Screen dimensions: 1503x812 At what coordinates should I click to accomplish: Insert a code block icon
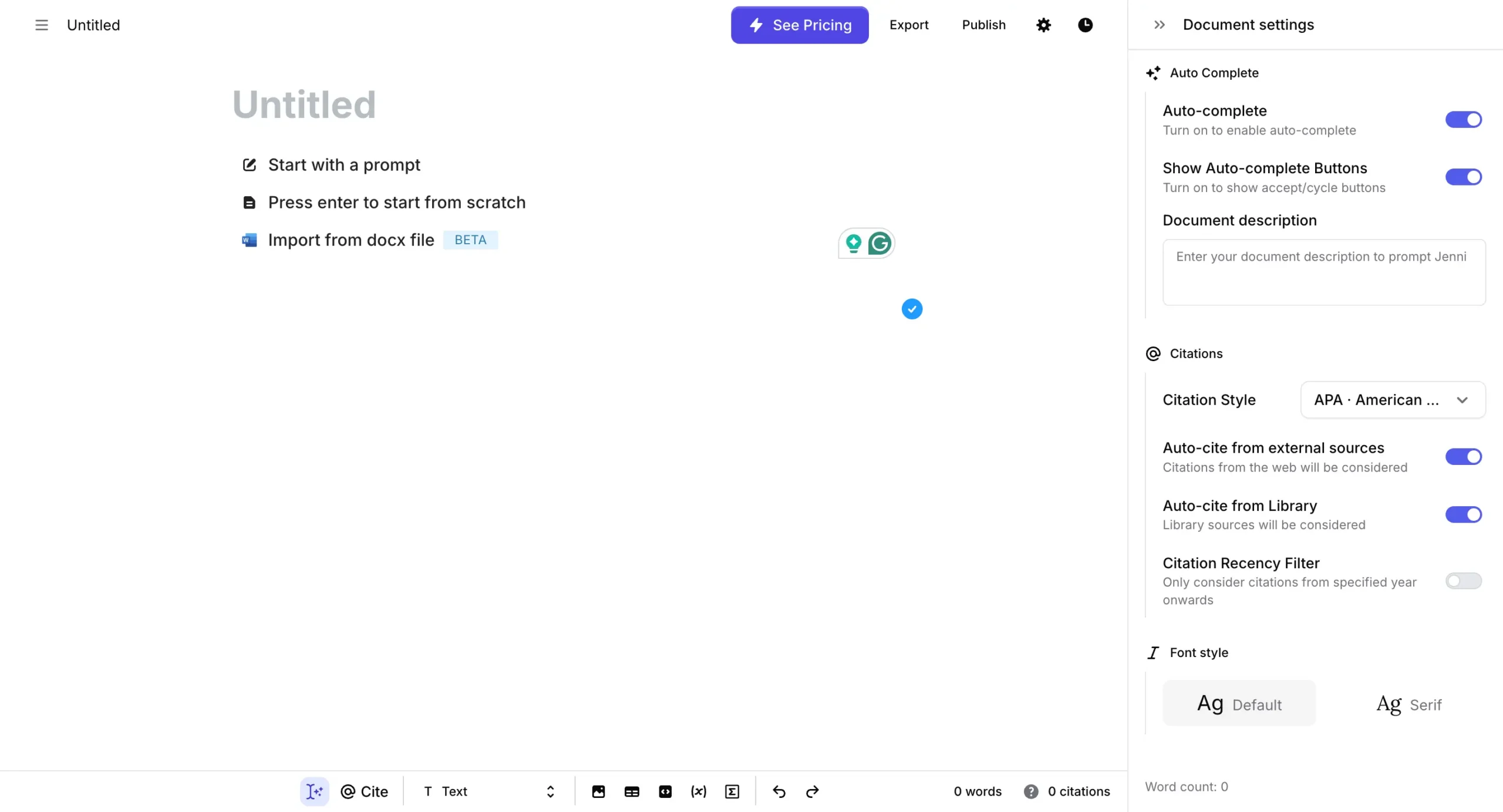(x=665, y=791)
